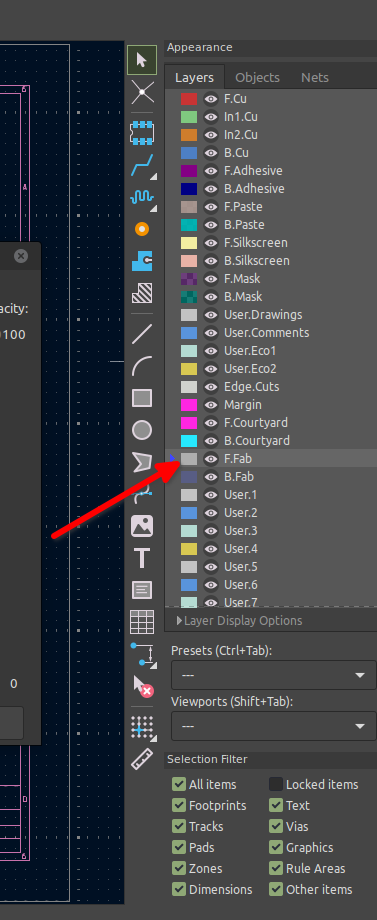
Task: Hide the F.Cu layer
Action: [x=211, y=99]
